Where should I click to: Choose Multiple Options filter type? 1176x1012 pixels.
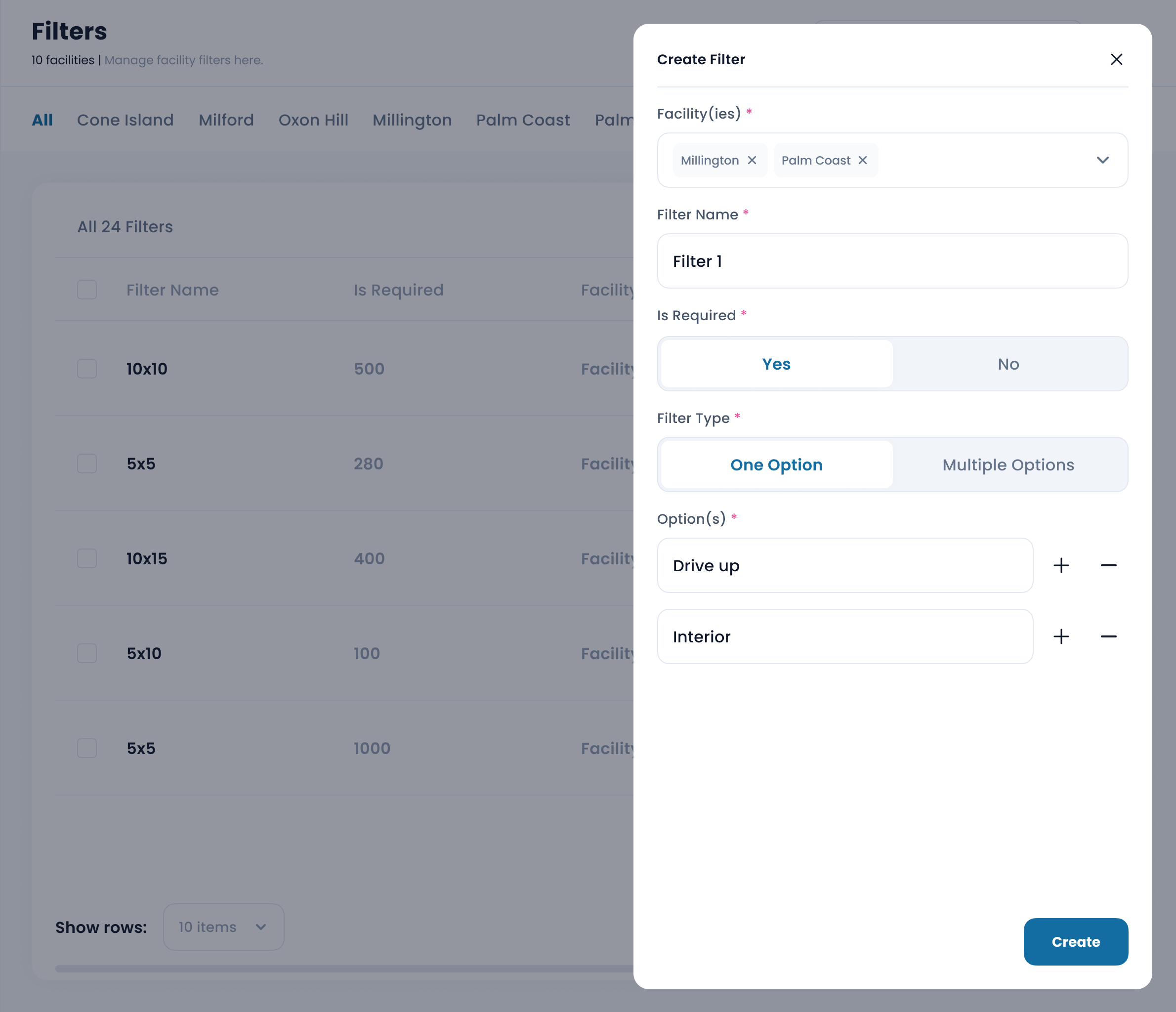pyautogui.click(x=1008, y=465)
